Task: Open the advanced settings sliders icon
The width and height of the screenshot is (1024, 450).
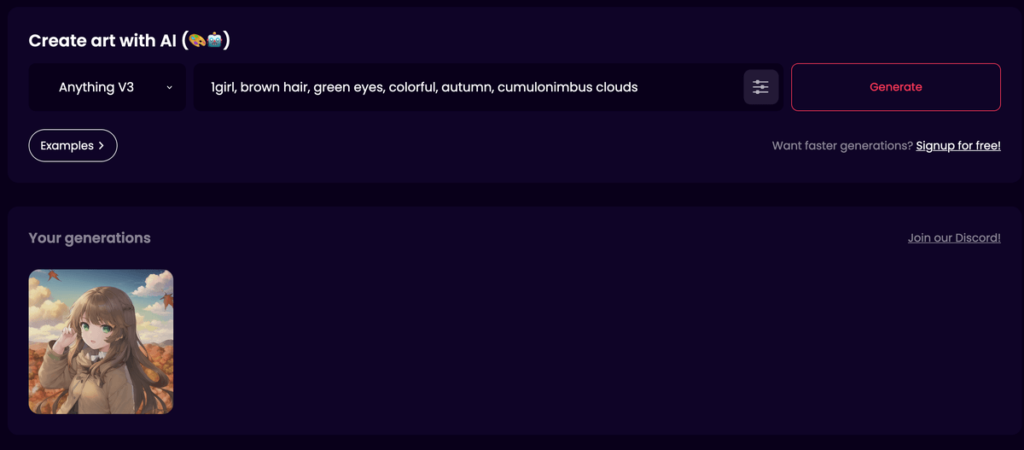Action: 761,87
